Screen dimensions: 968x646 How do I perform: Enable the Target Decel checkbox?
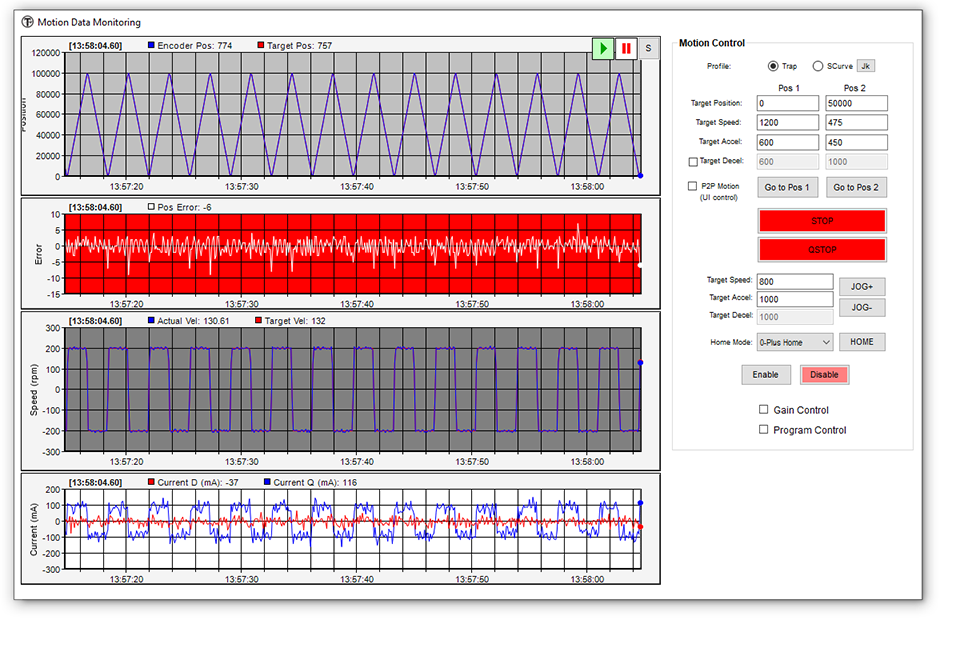click(693, 161)
